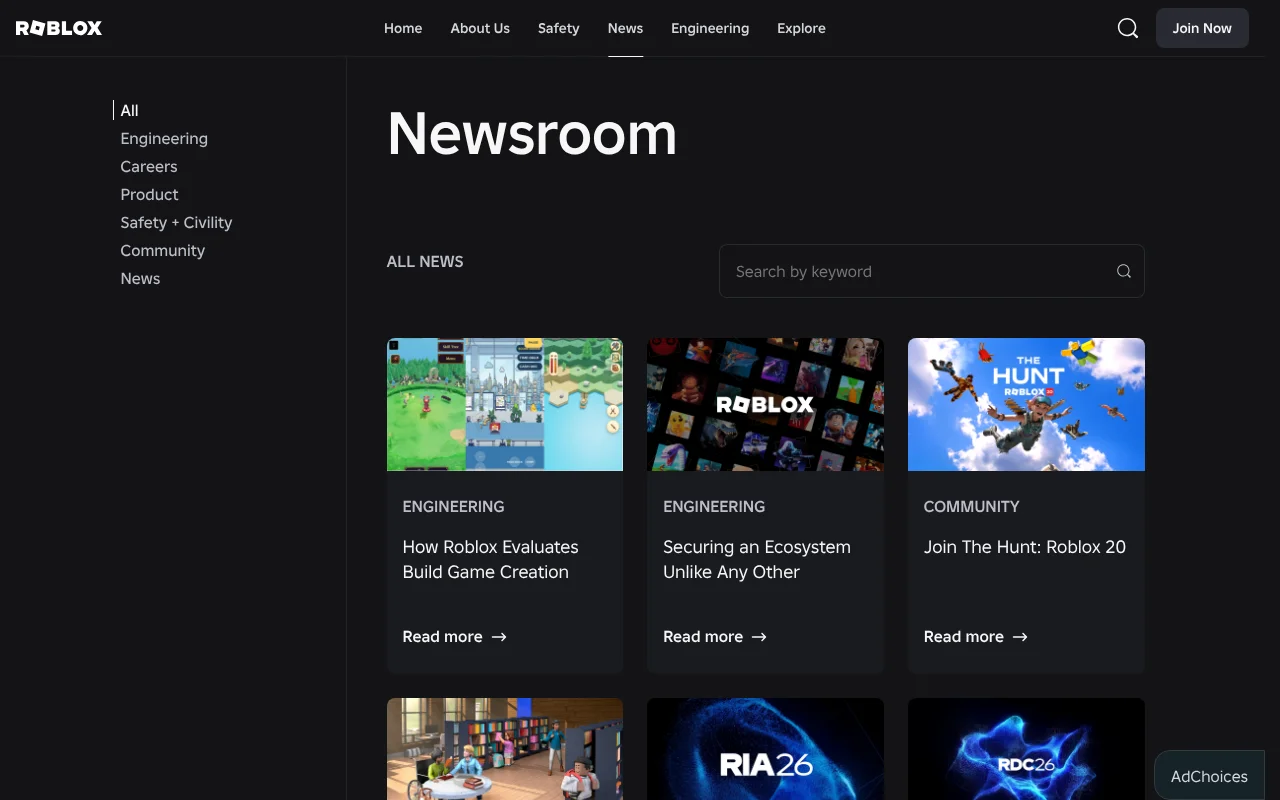Filter news by Product in the sidebar
This screenshot has width=1280, height=800.
coord(149,195)
